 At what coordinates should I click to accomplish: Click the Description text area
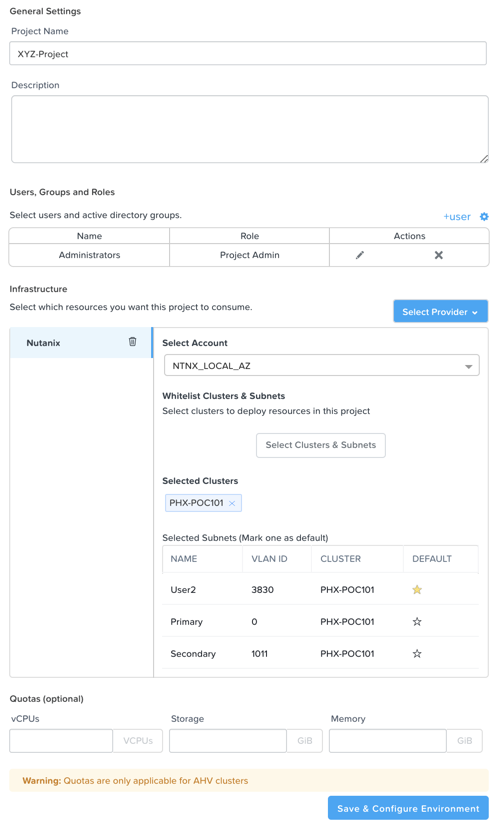250,129
